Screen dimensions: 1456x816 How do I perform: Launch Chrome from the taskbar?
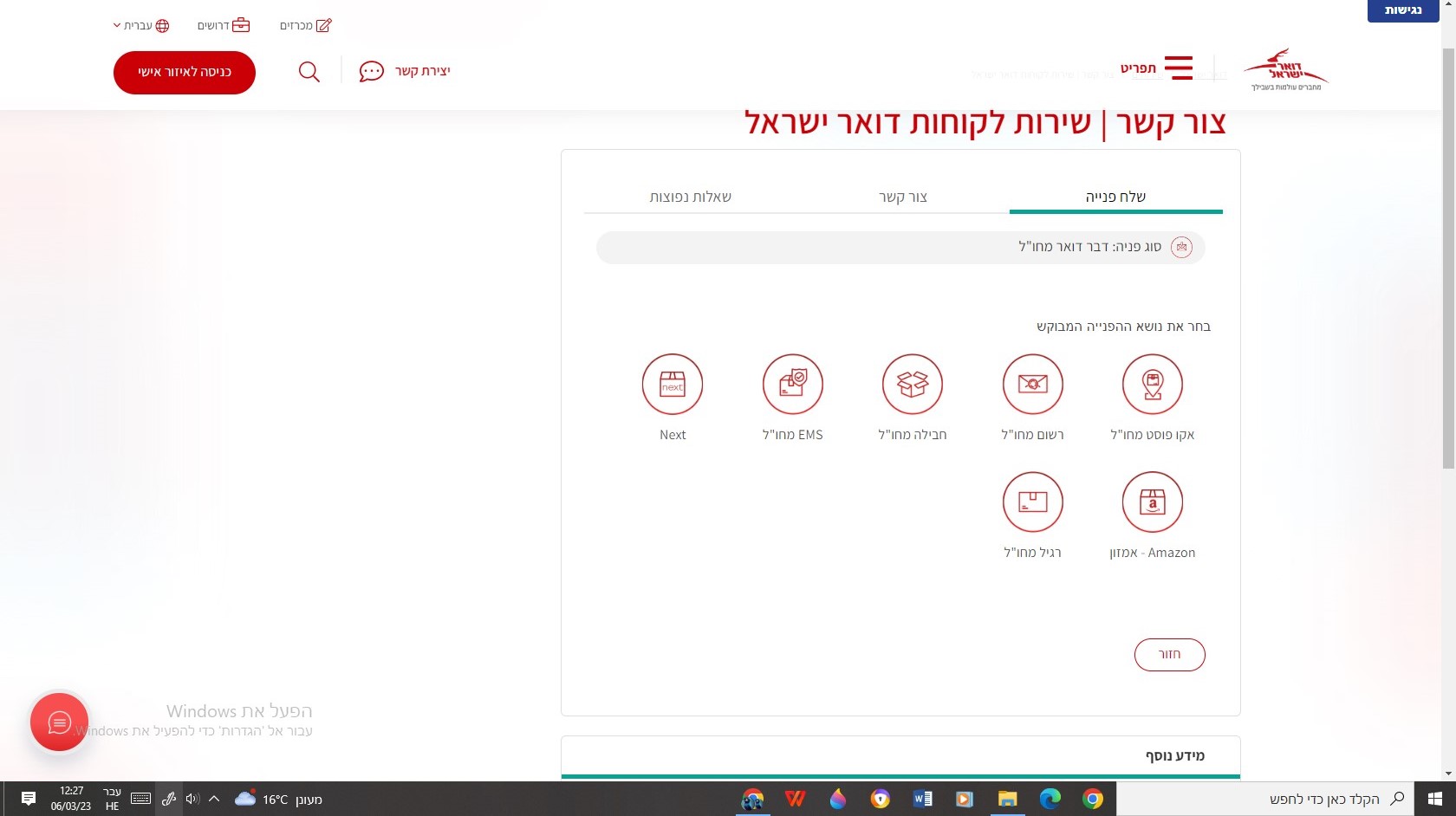tap(1092, 799)
